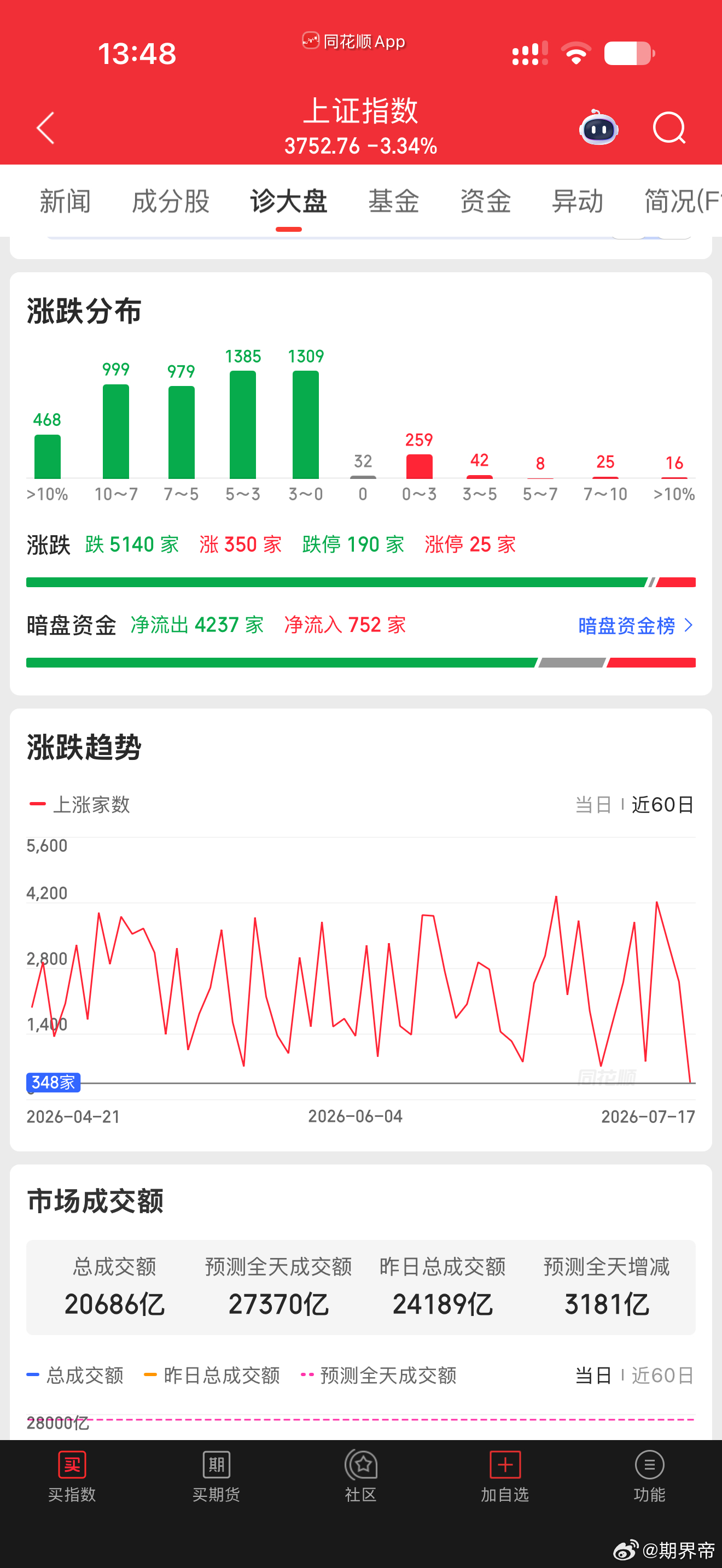Tap the 2026-07-17 date label

648,1116
